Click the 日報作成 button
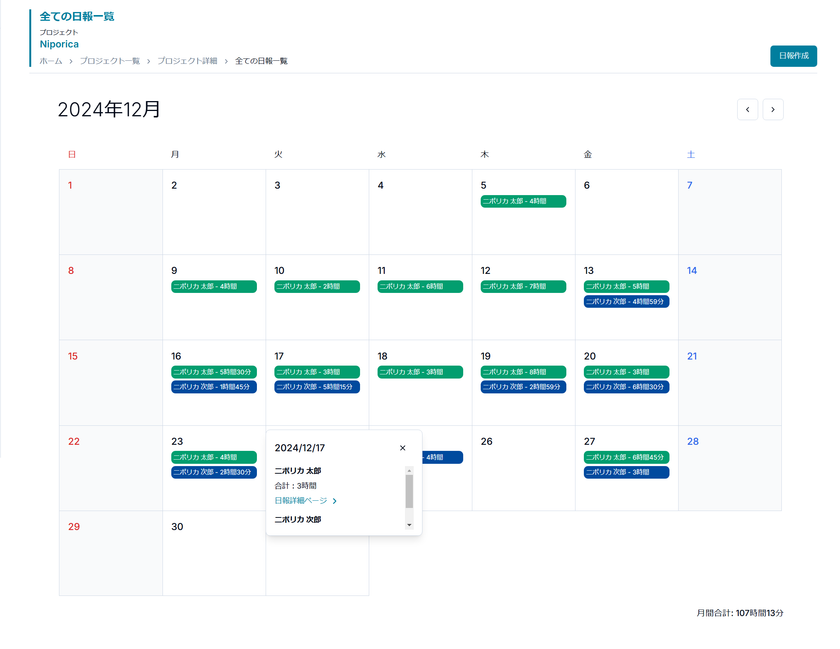840x649 pixels. pos(793,56)
